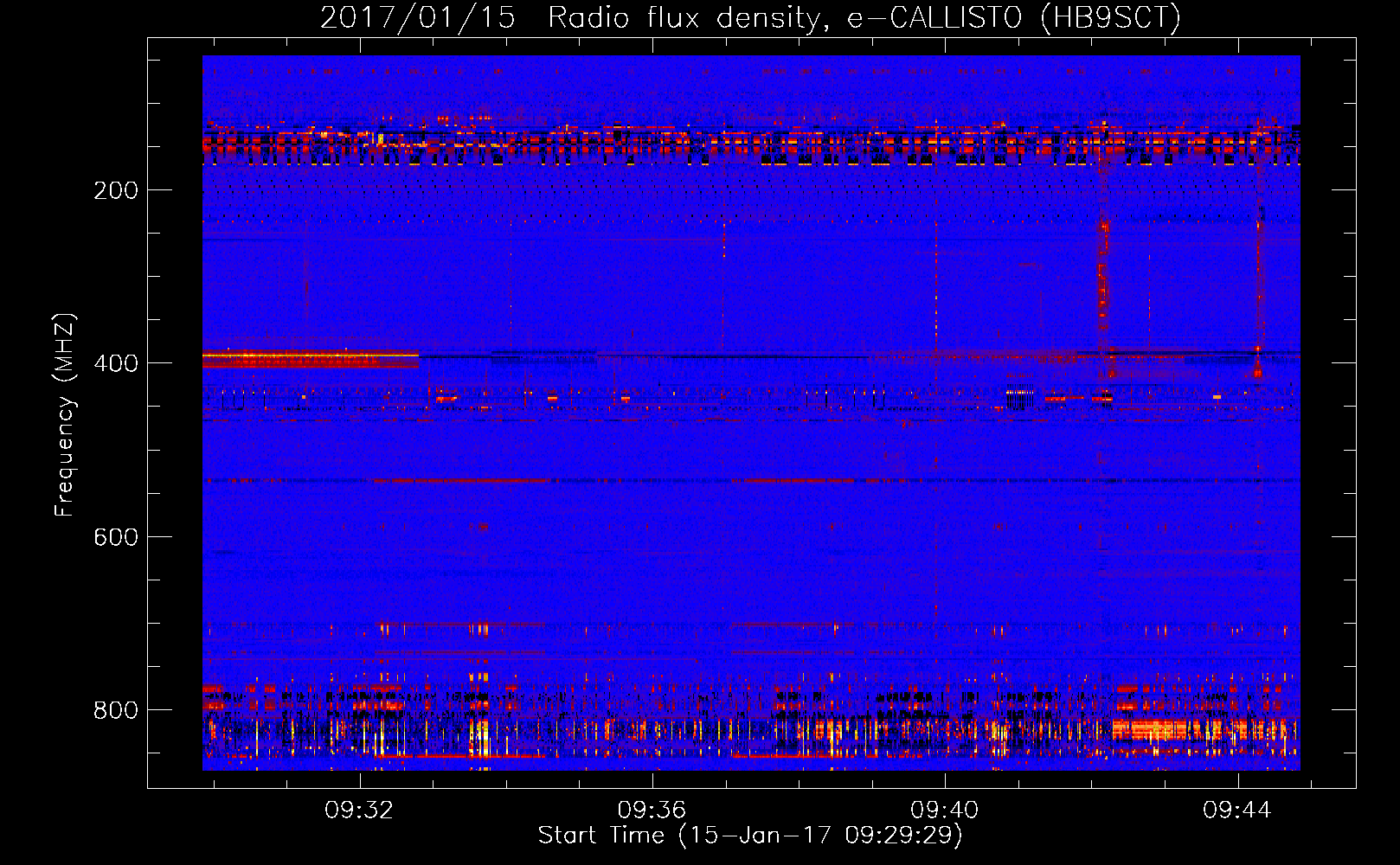This screenshot has width=1400, height=865.
Task: Click the 600 frequency tick label
Action: (115, 537)
